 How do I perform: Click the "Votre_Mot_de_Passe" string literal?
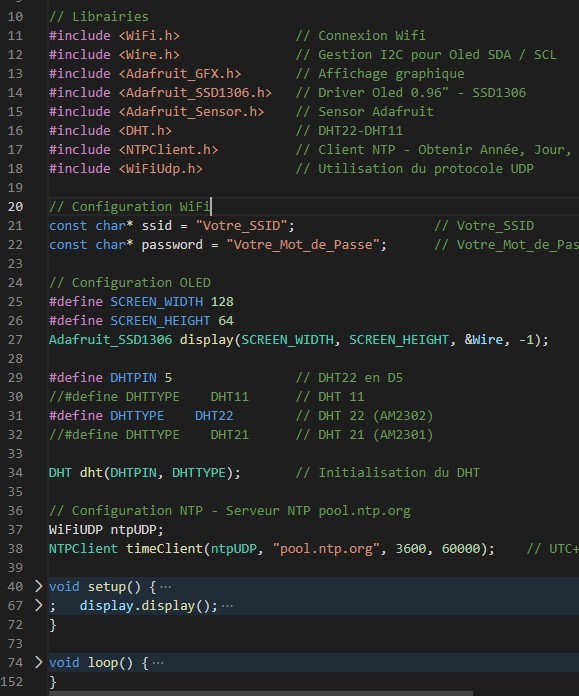pyautogui.click(x=303, y=245)
